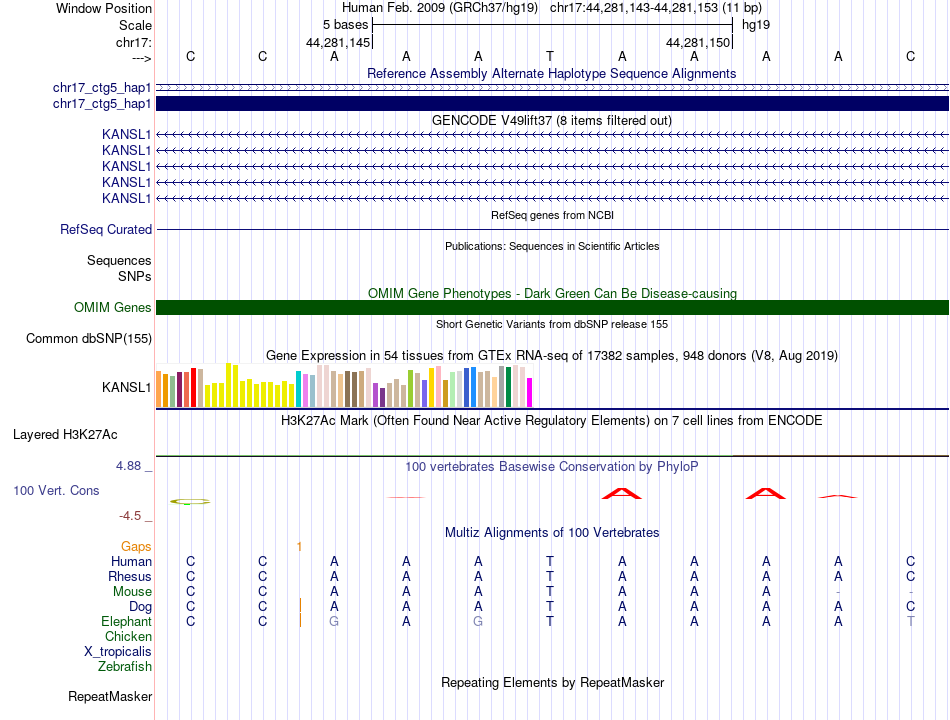Open the 'Common dbSNP(155)' track label
Screen dimensions: 950x720
coord(89,338)
